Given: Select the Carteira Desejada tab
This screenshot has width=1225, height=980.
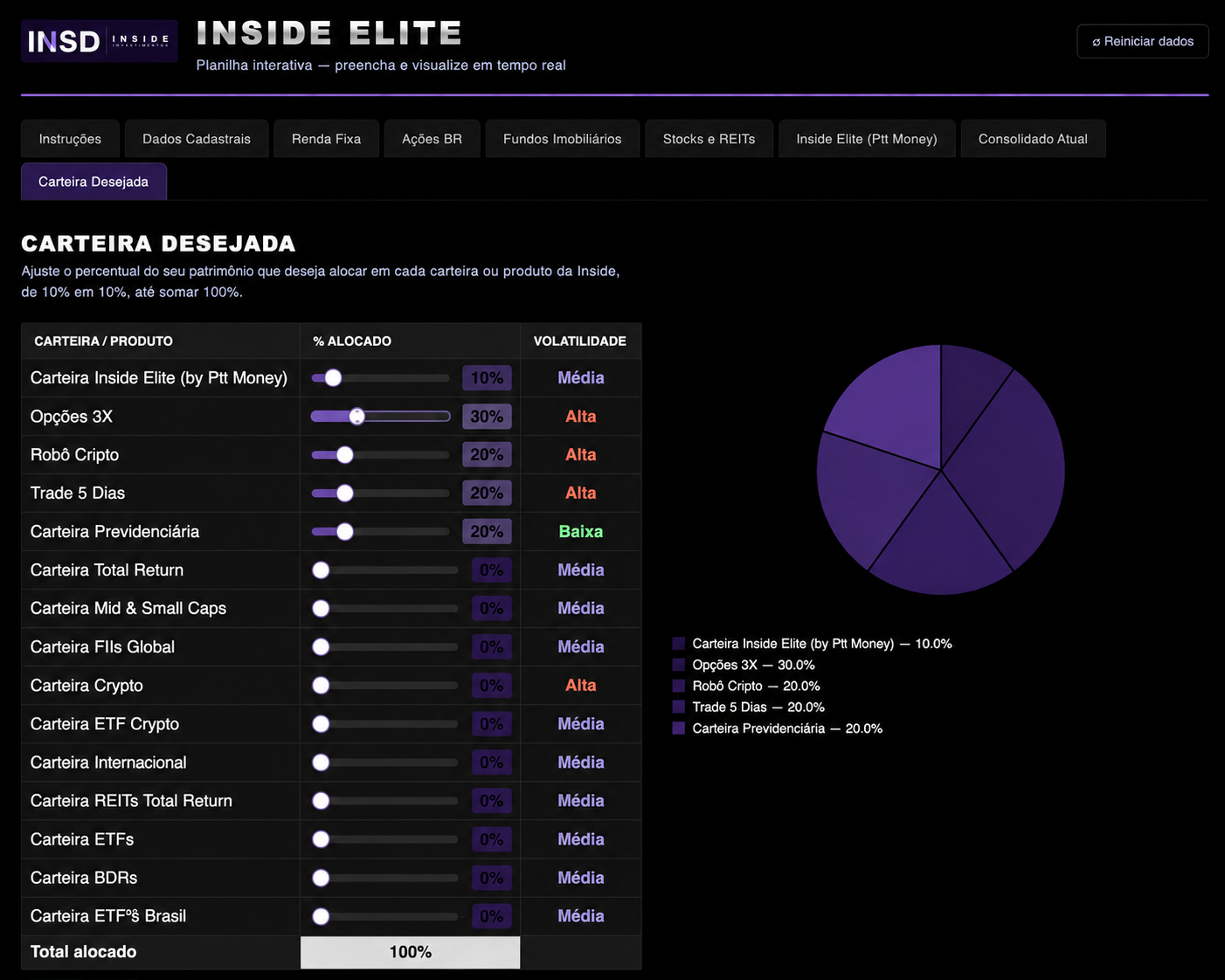Looking at the screenshot, I should 93,182.
